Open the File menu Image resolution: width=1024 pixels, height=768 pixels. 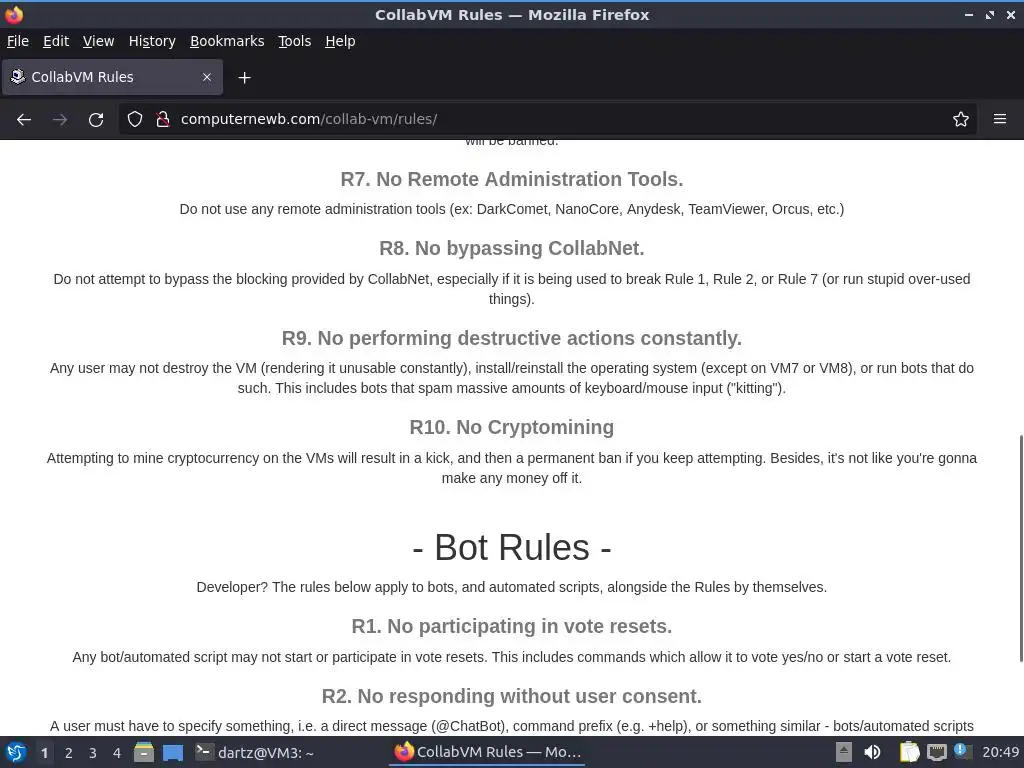(x=18, y=41)
